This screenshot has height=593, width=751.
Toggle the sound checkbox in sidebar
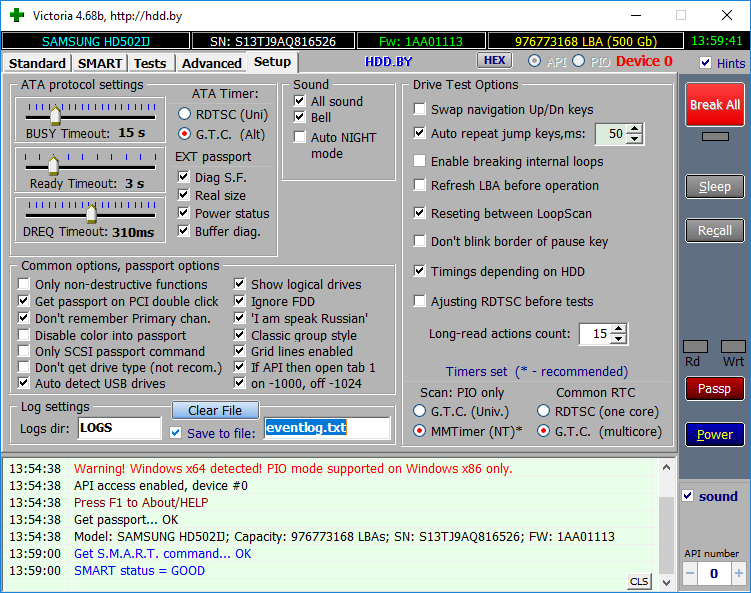click(688, 496)
